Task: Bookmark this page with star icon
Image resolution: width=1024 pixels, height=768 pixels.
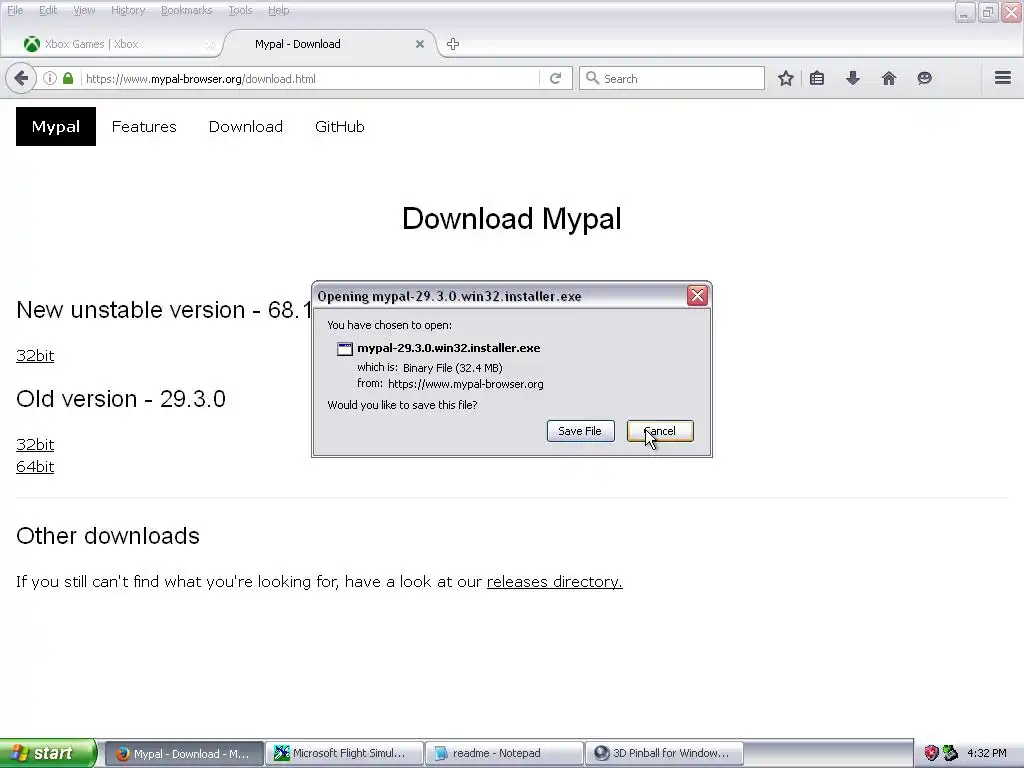Action: pyautogui.click(x=786, y=78)
